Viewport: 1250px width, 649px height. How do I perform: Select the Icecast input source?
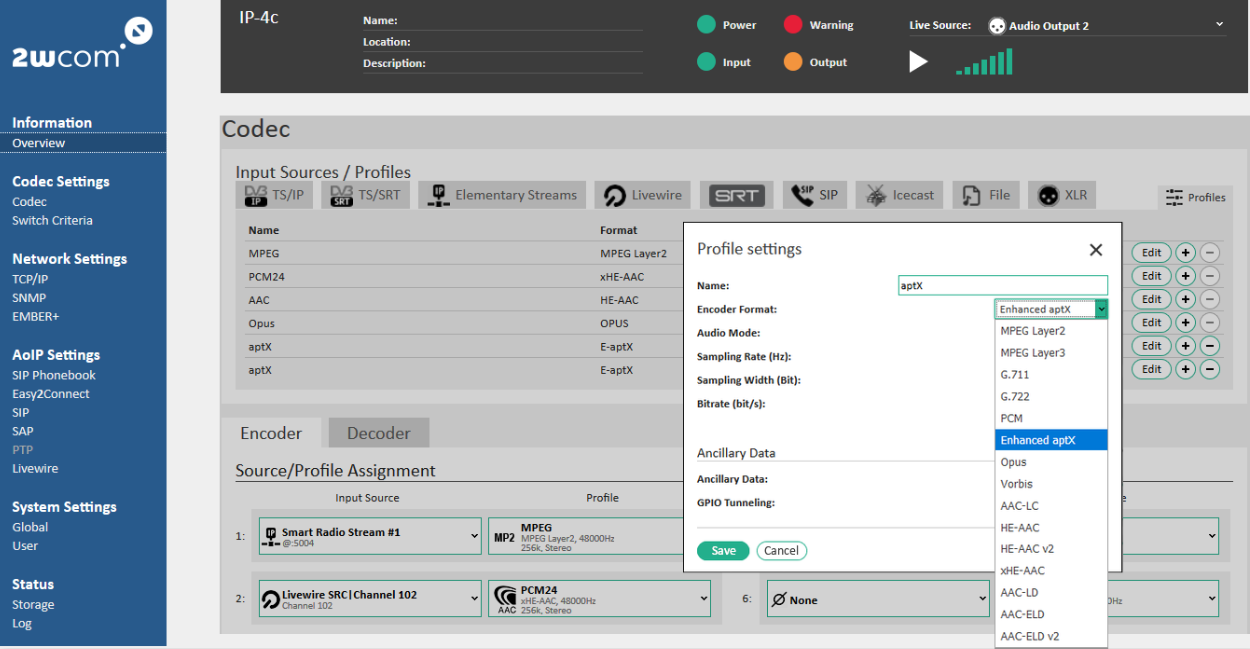coord(900,195)
